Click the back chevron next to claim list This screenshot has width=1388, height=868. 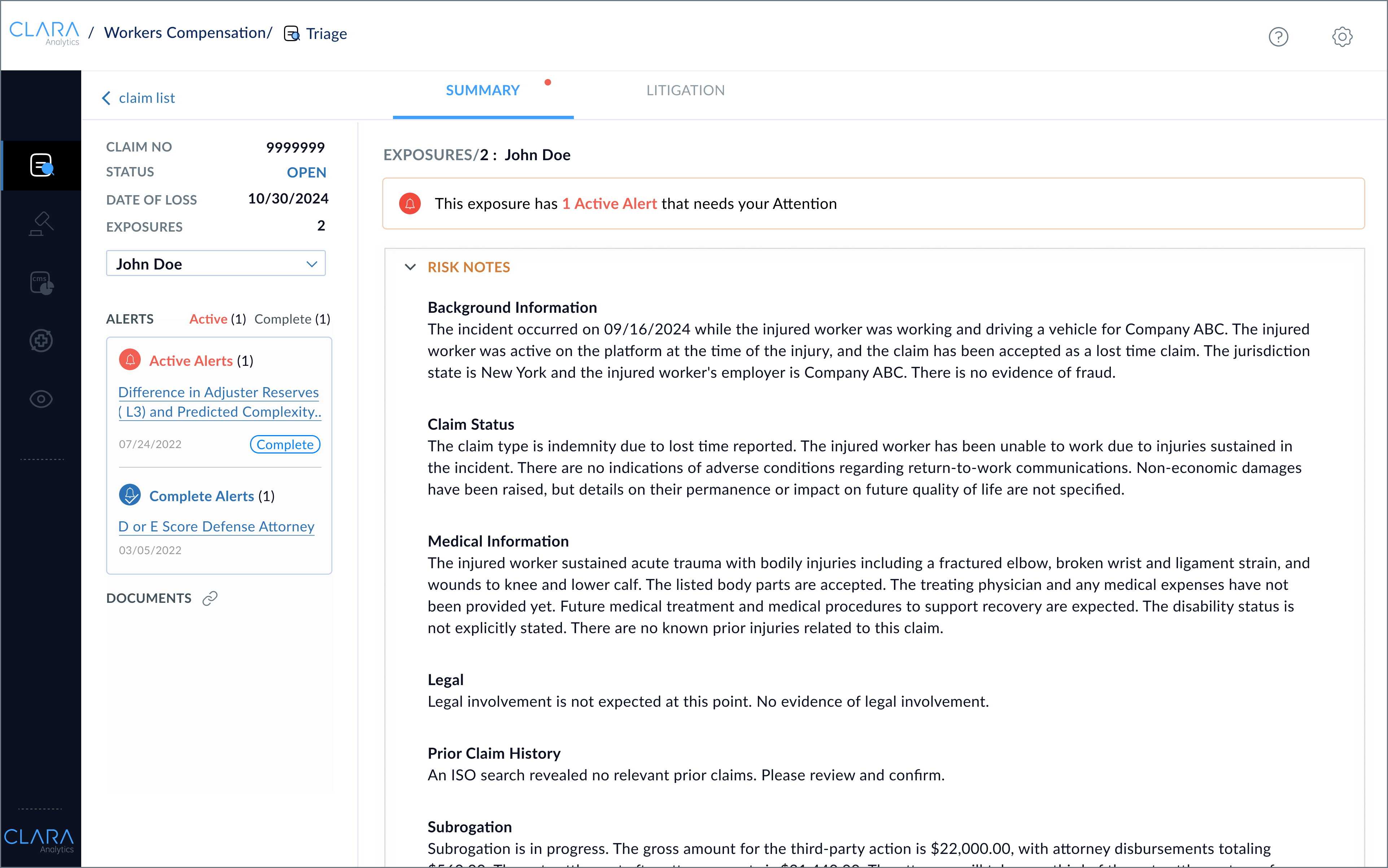point(106,98)
